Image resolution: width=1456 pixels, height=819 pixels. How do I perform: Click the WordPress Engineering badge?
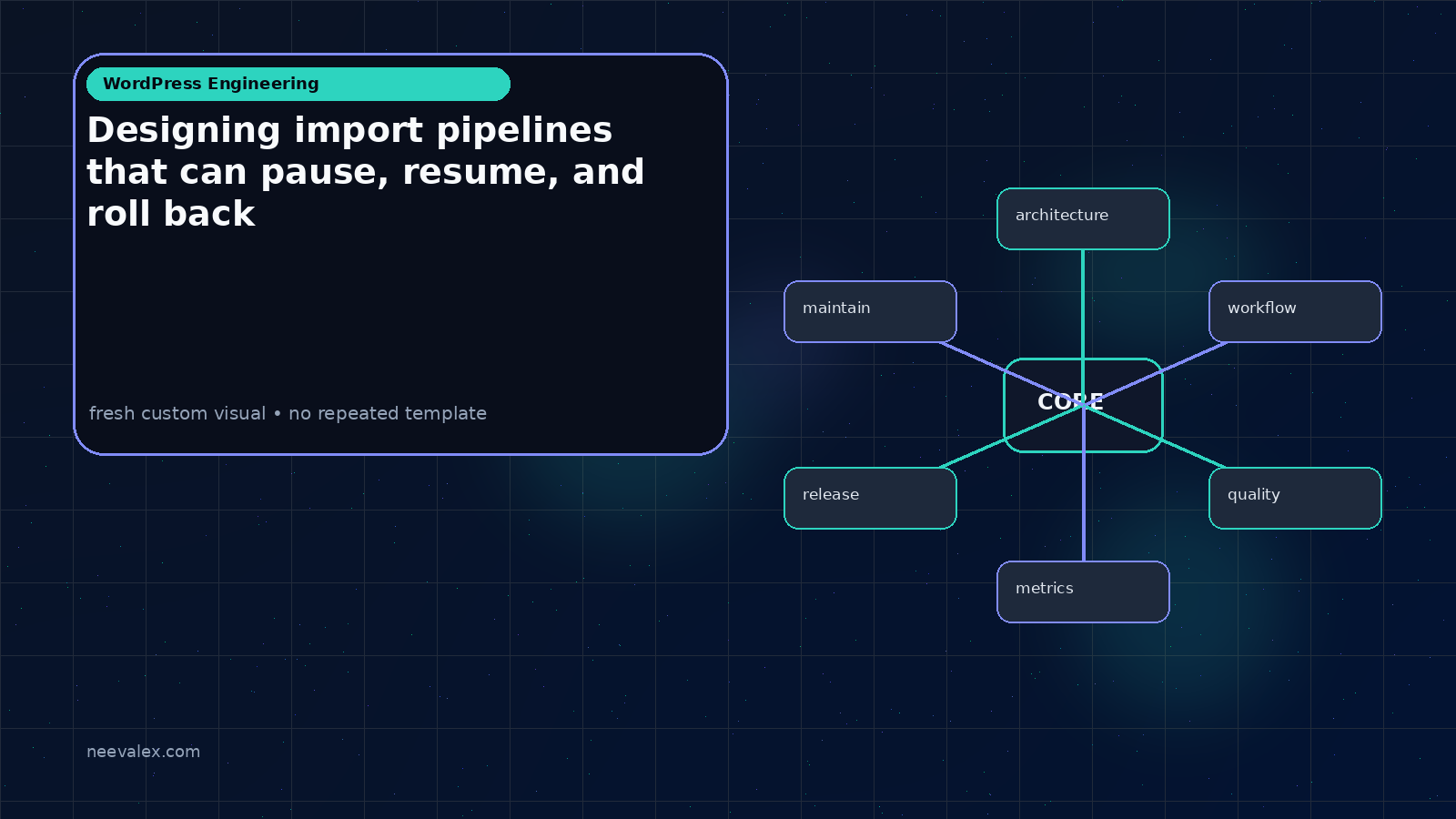tap(298, 84)
